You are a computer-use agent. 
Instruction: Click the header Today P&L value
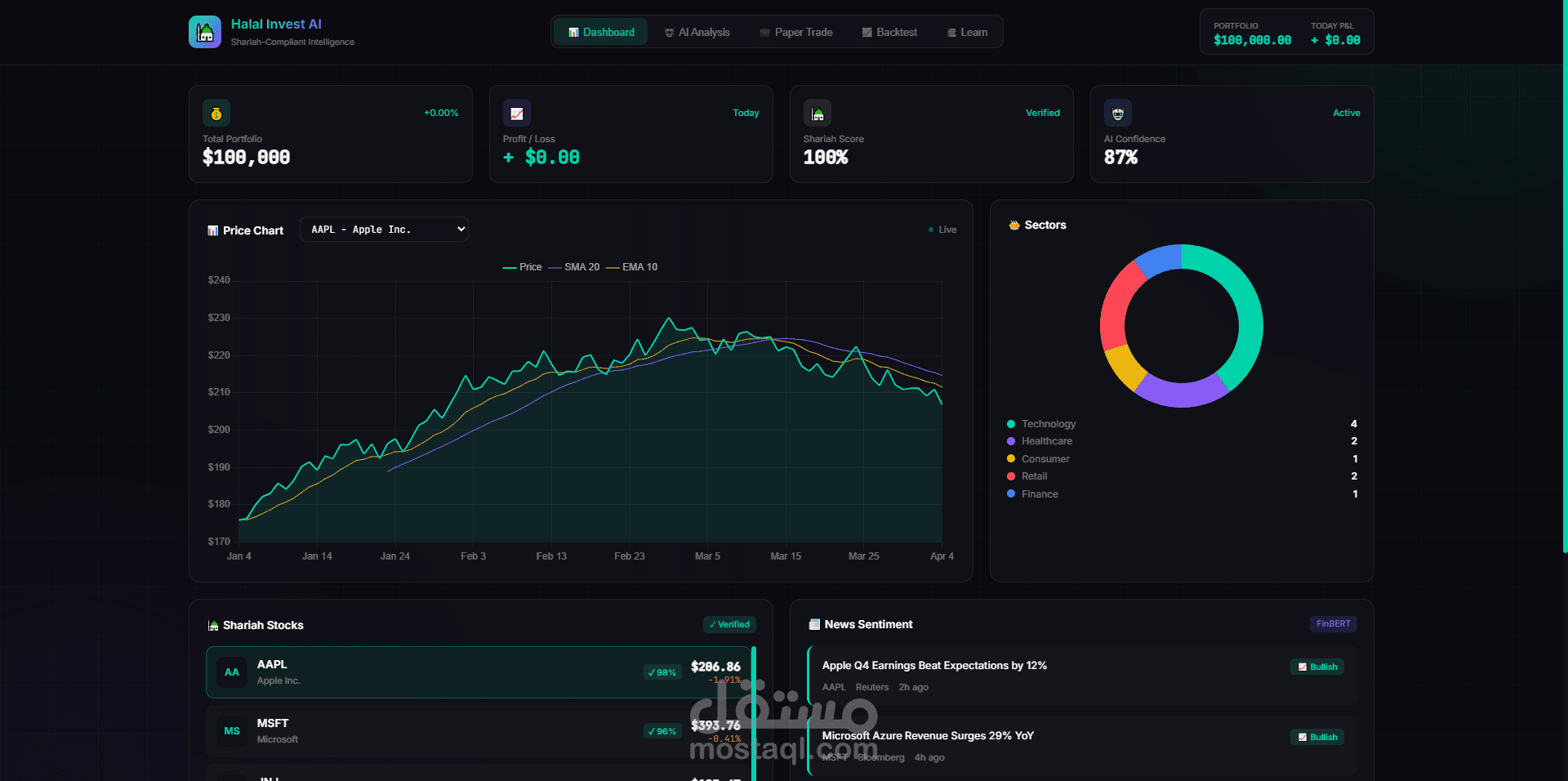pyautogui.click(x=1335, y=40)
